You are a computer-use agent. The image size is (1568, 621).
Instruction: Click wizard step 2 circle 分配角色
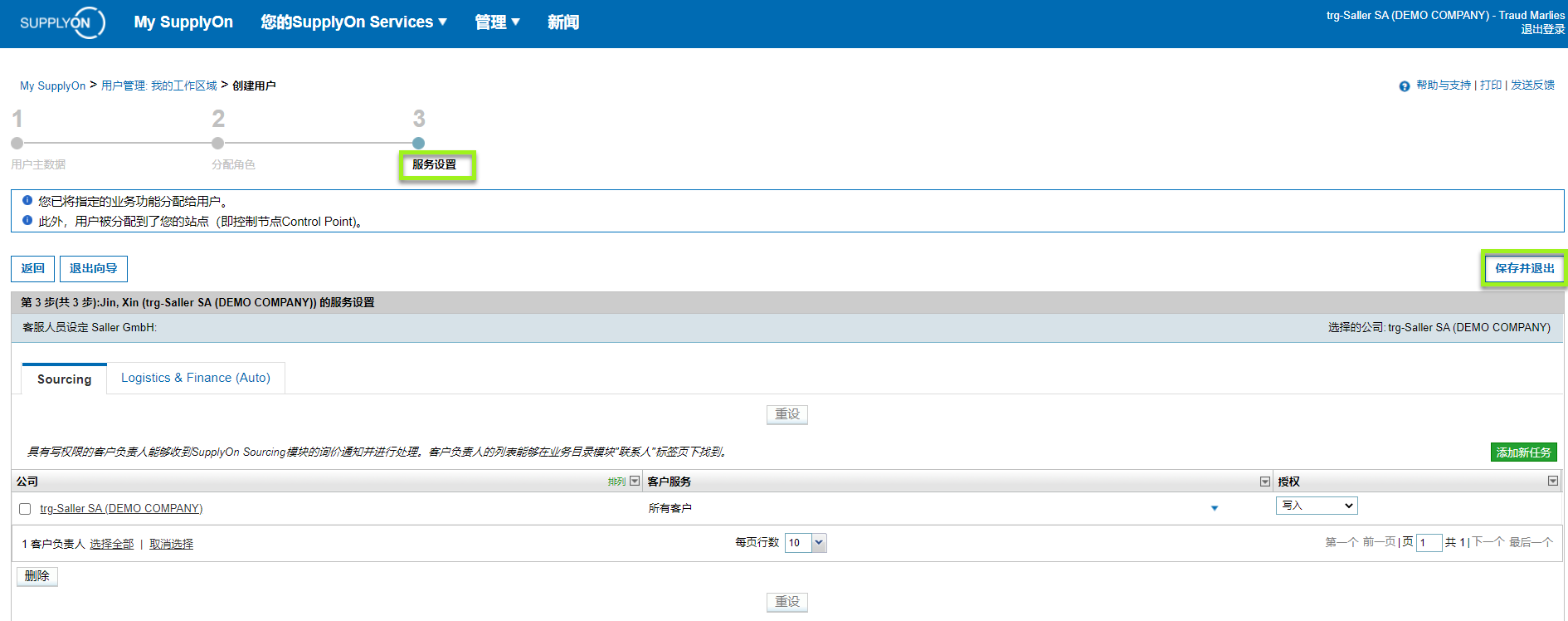click(x=218, y=144)
